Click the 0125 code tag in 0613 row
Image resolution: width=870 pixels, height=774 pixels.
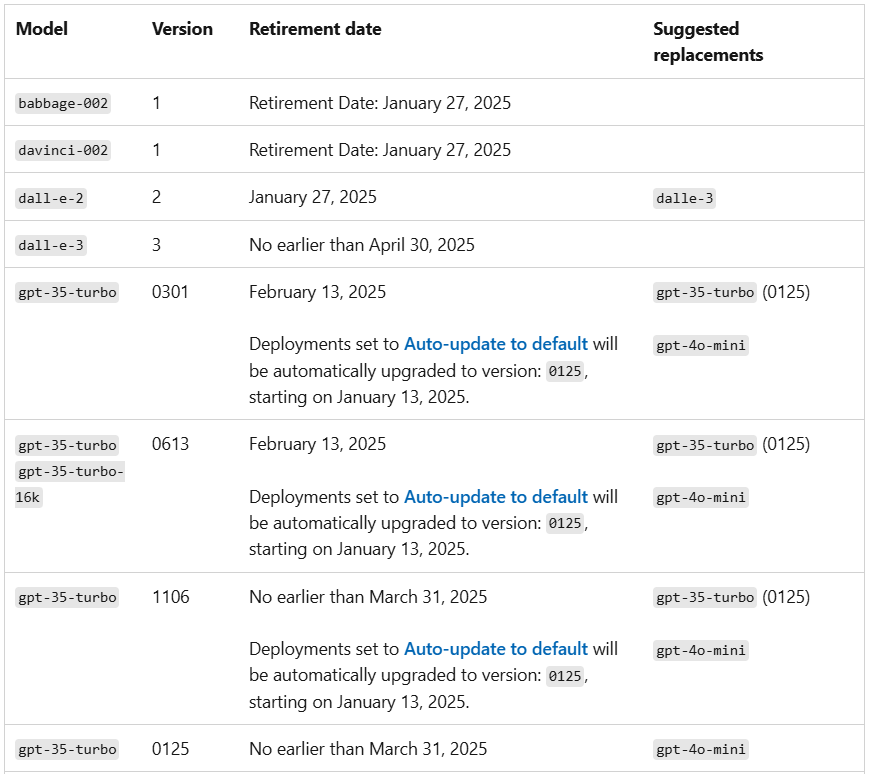565,523
